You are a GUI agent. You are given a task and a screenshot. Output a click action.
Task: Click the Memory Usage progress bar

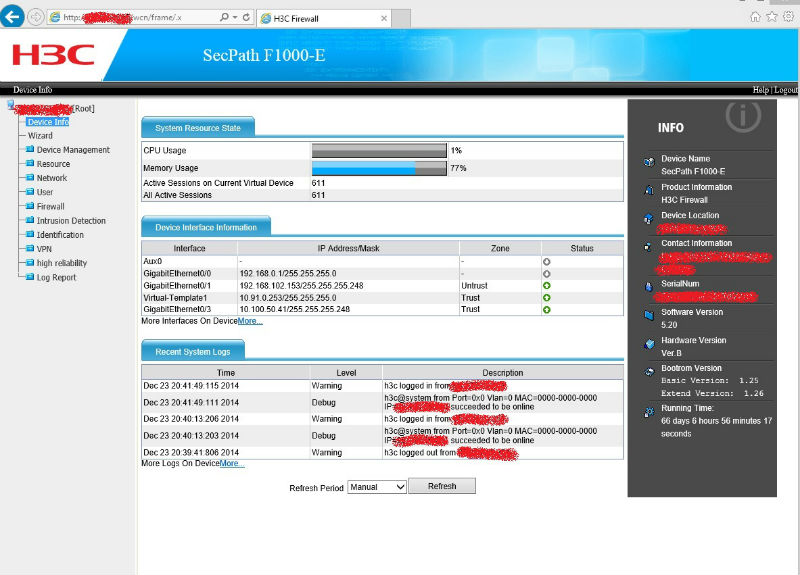(x=379, y=168)
